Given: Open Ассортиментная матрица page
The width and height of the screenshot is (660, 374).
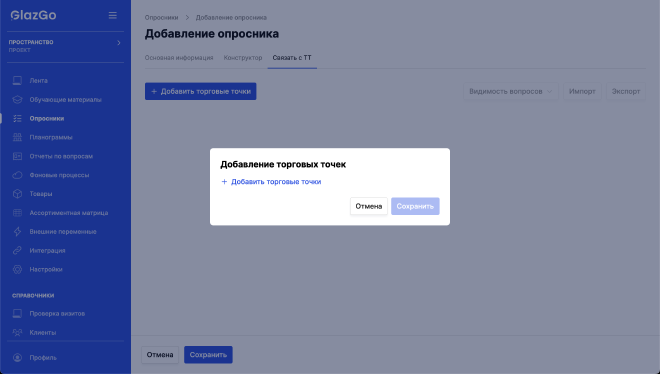Looking at the screenshot, I should tap(69, 213).
